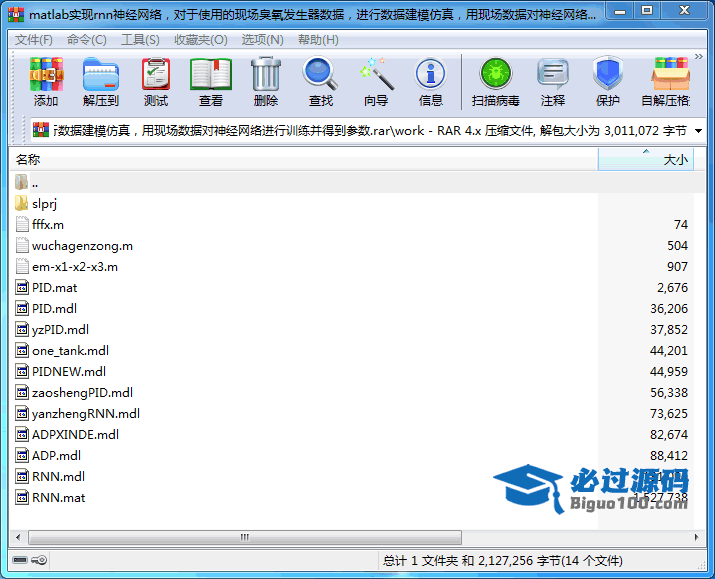Click the drive icon in status bar
This screenshot has width=715, height=579.
click(20, 560)
